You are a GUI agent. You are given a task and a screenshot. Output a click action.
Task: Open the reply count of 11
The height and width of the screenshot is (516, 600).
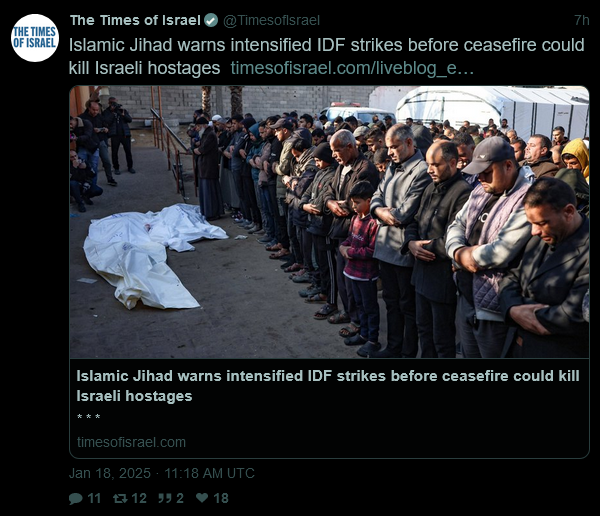coord(94,498)
